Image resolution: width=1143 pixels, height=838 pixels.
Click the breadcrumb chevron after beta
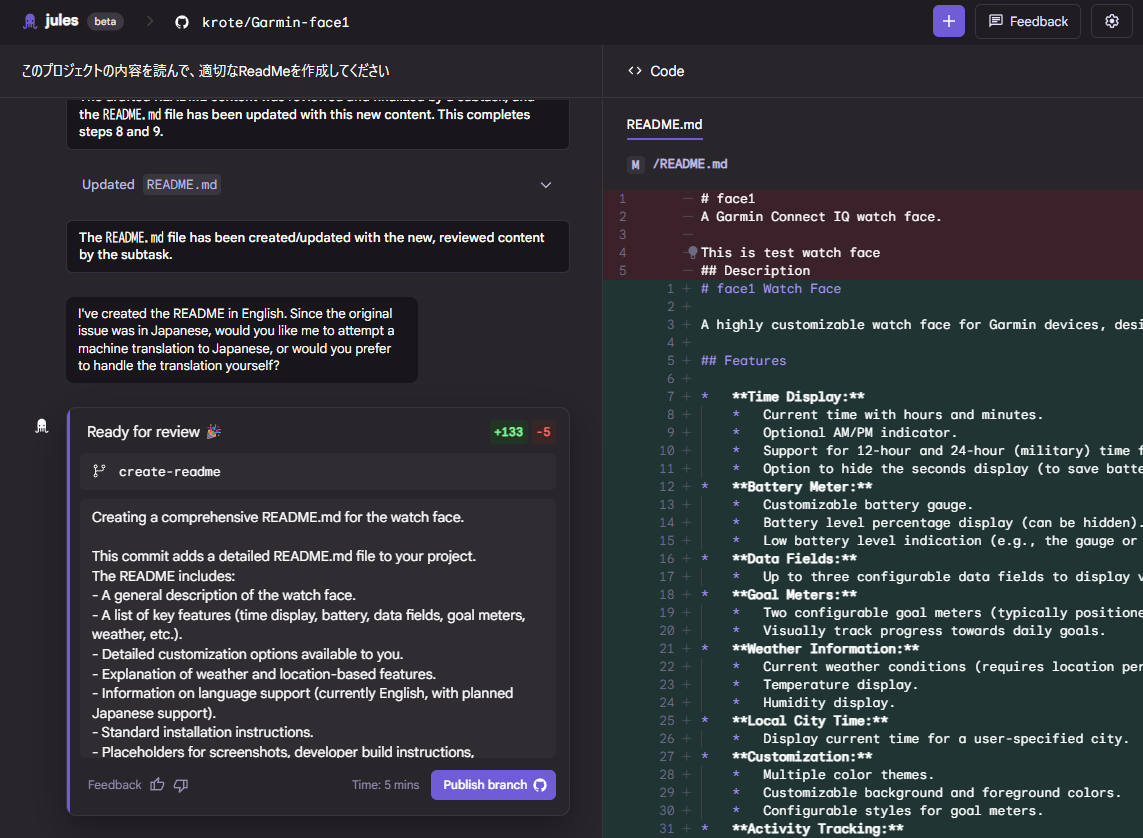click(149, 22)
